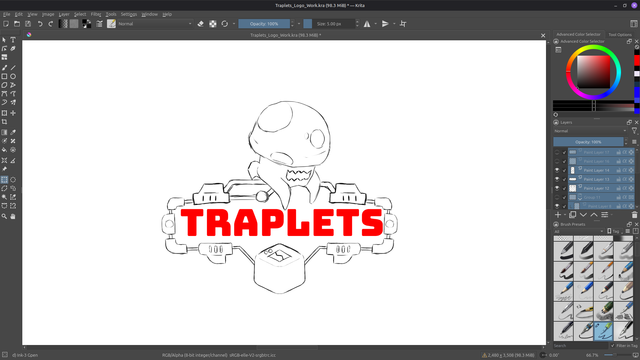Open the fill patterns toolbar button
The image size is (640, 360).
pyautogui.click(x=74, y=24)
